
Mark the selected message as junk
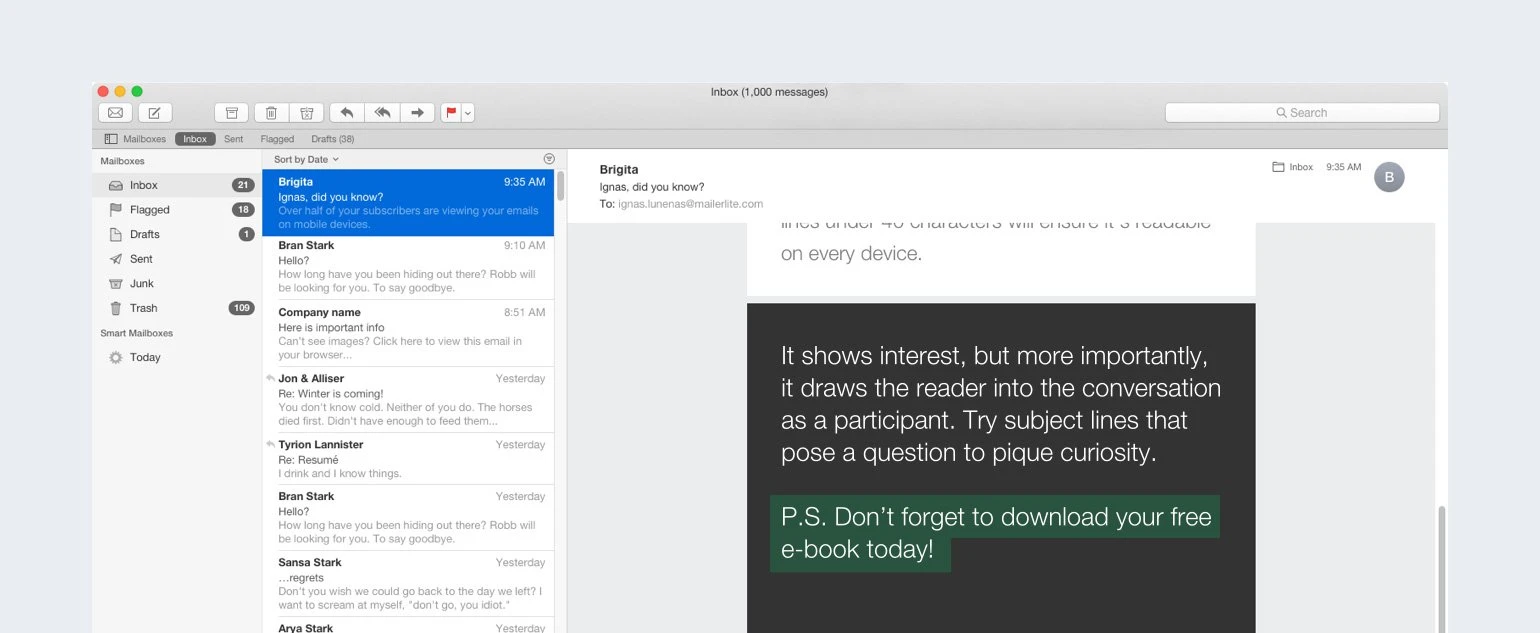click(307, 113)
